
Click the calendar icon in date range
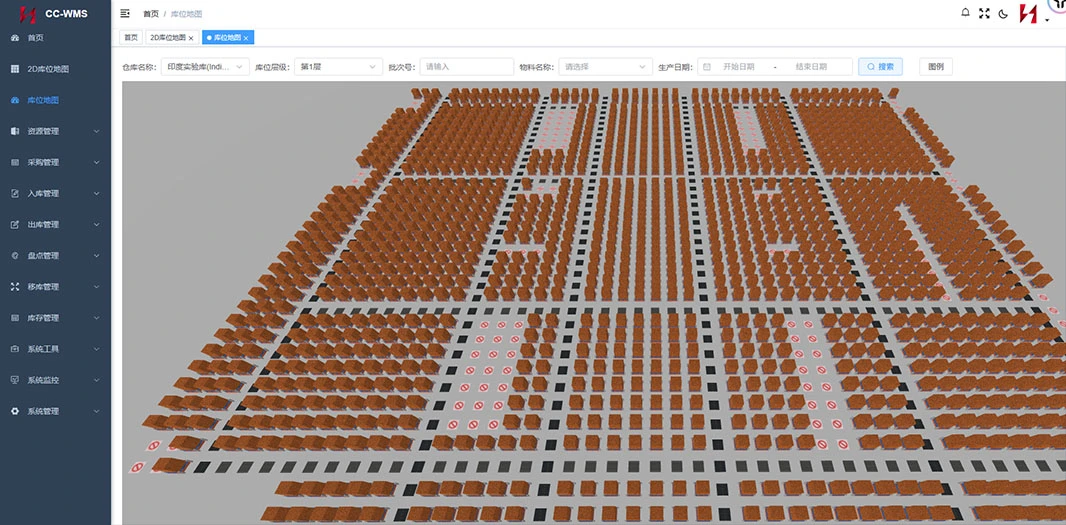click(707, 67)
